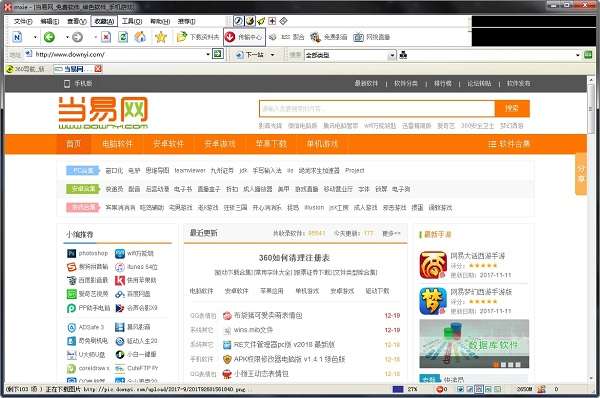Screen dimensions: 600x398
Task: Stop loading with the red X icon
Action: tap(106, 37)
